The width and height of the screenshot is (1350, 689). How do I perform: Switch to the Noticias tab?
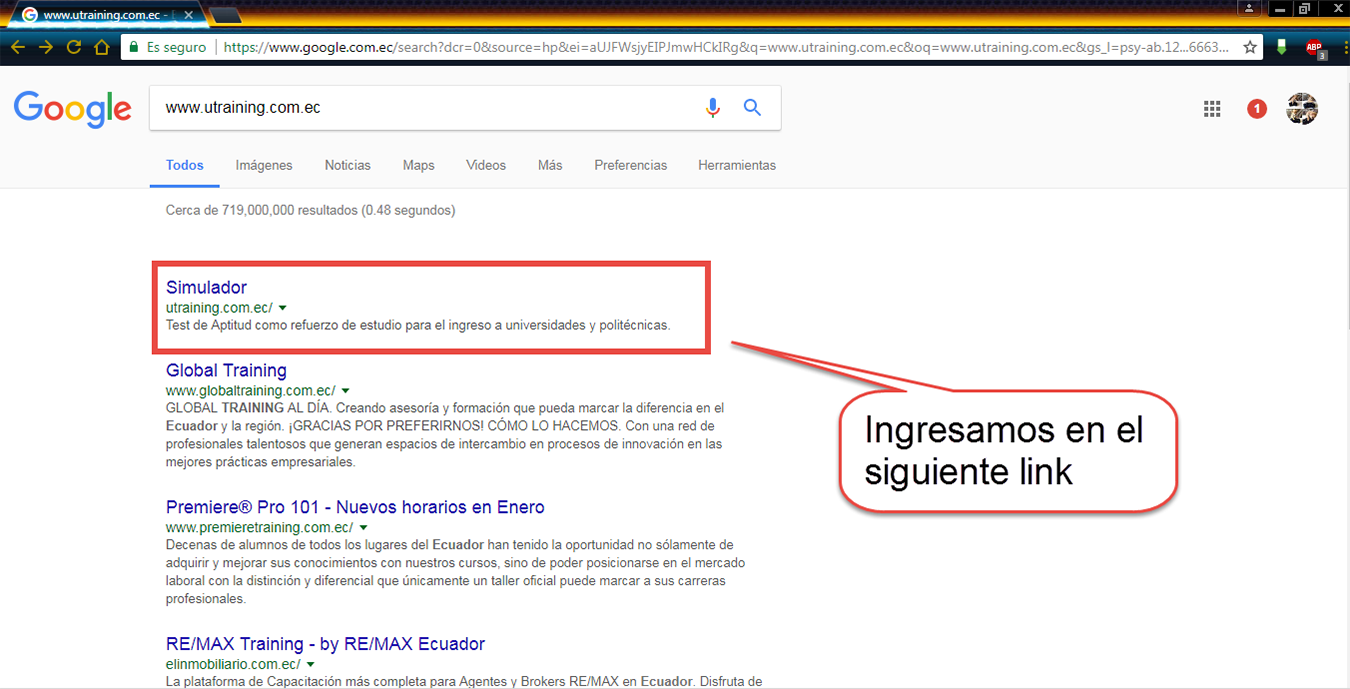[x=347, y=165]
